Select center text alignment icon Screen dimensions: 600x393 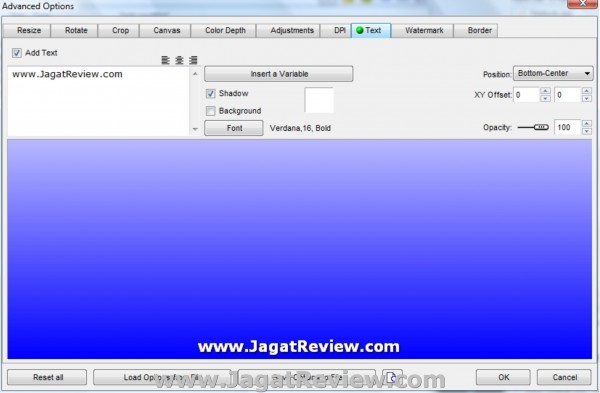coord(179,60)
